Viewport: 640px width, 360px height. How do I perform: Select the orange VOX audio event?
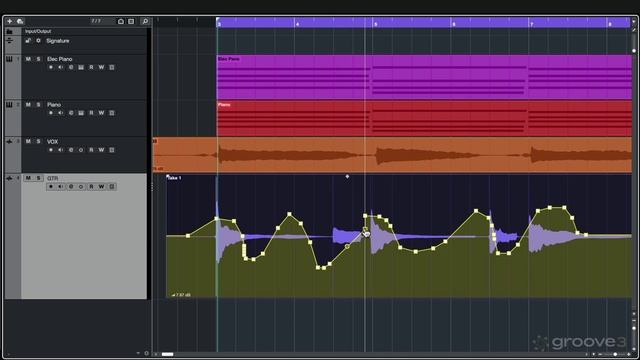392,155
